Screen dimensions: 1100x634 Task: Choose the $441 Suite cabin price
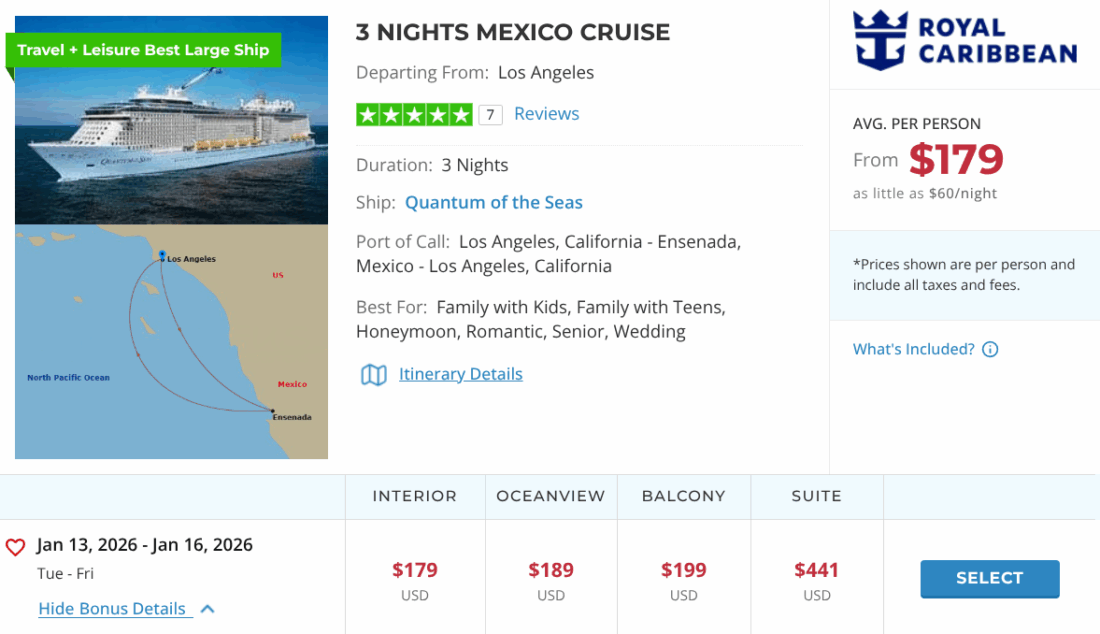click(816, 571)
